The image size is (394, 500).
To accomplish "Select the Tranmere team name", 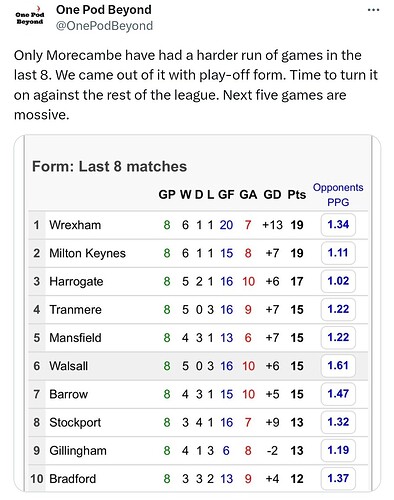I will (75, 310).
